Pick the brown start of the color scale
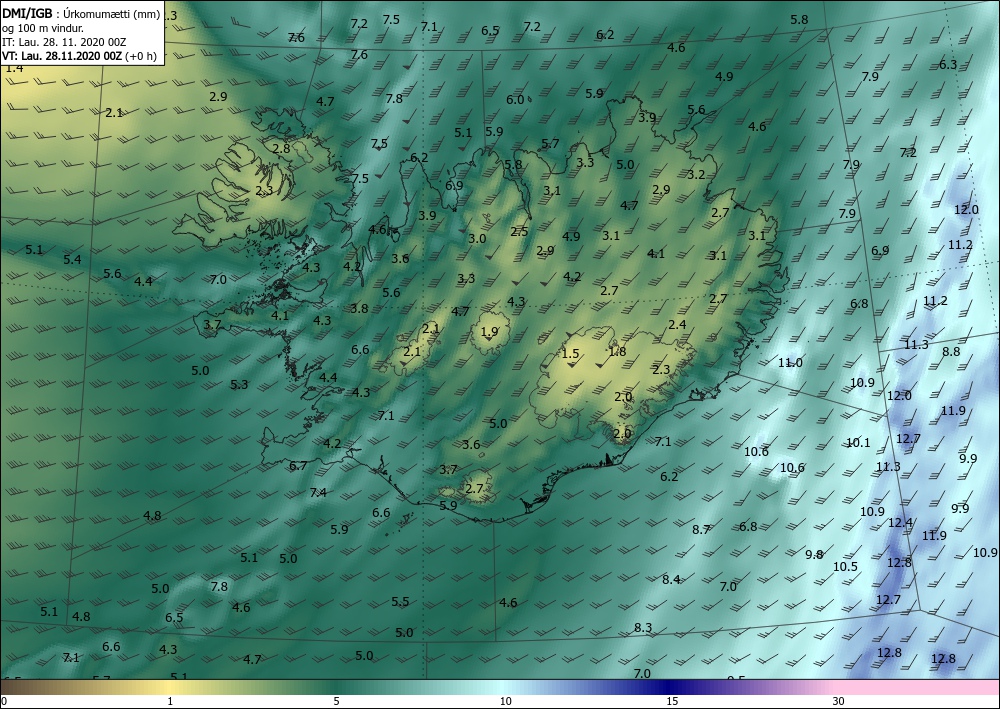1000x709 pixels. click(19, 687)
